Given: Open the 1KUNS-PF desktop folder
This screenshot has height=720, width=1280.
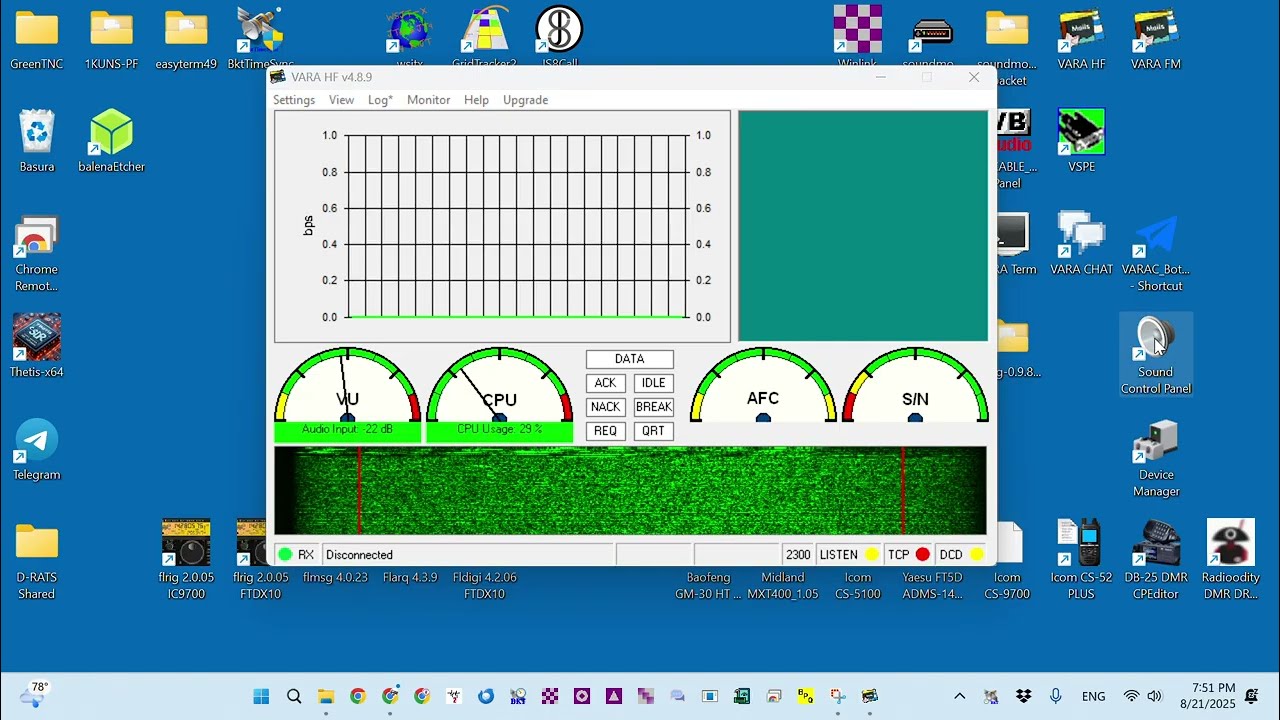Looking at the screenshot, I should [x=111, y=40].
